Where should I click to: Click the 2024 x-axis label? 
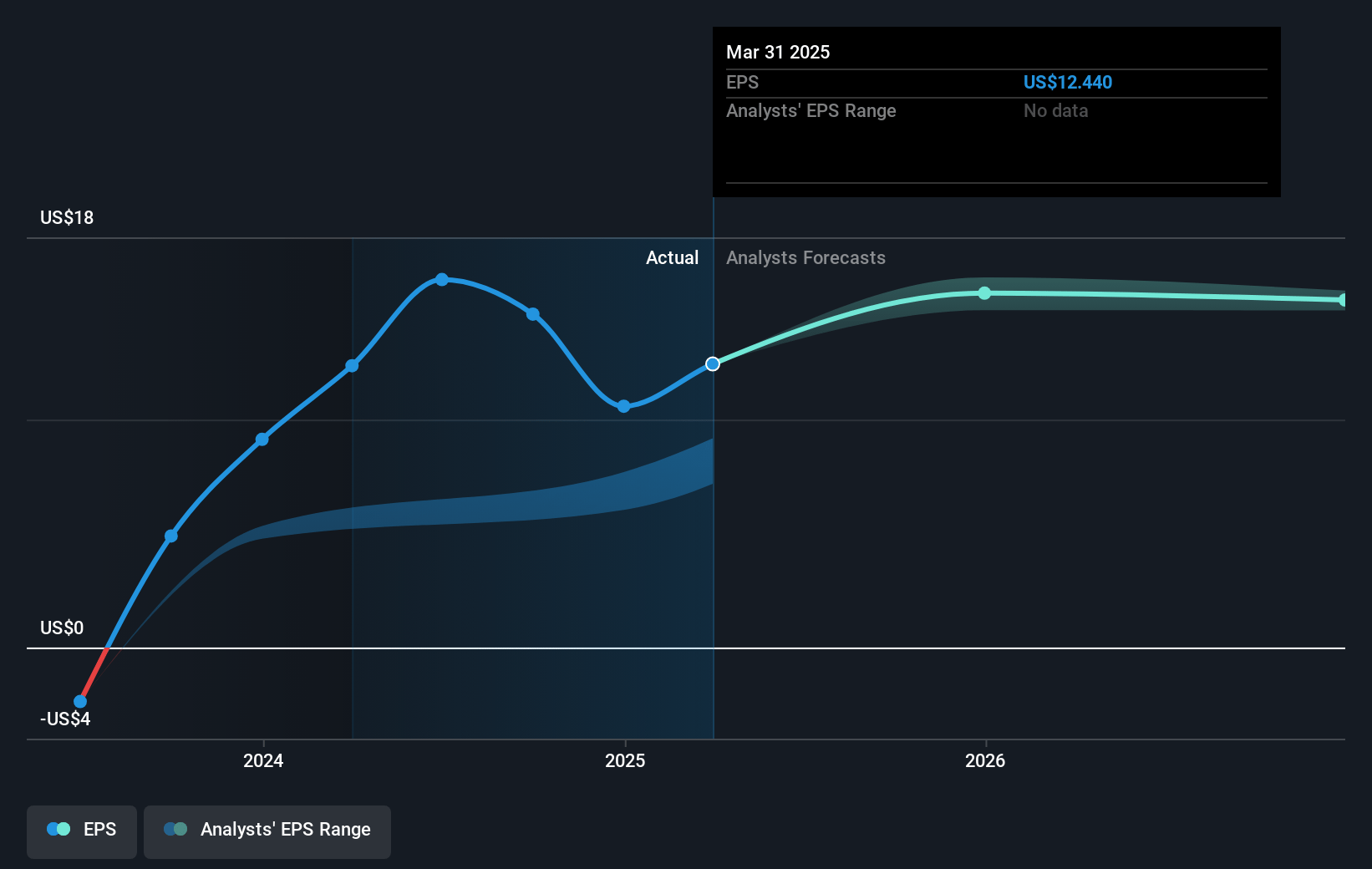[x=263, y=760]
